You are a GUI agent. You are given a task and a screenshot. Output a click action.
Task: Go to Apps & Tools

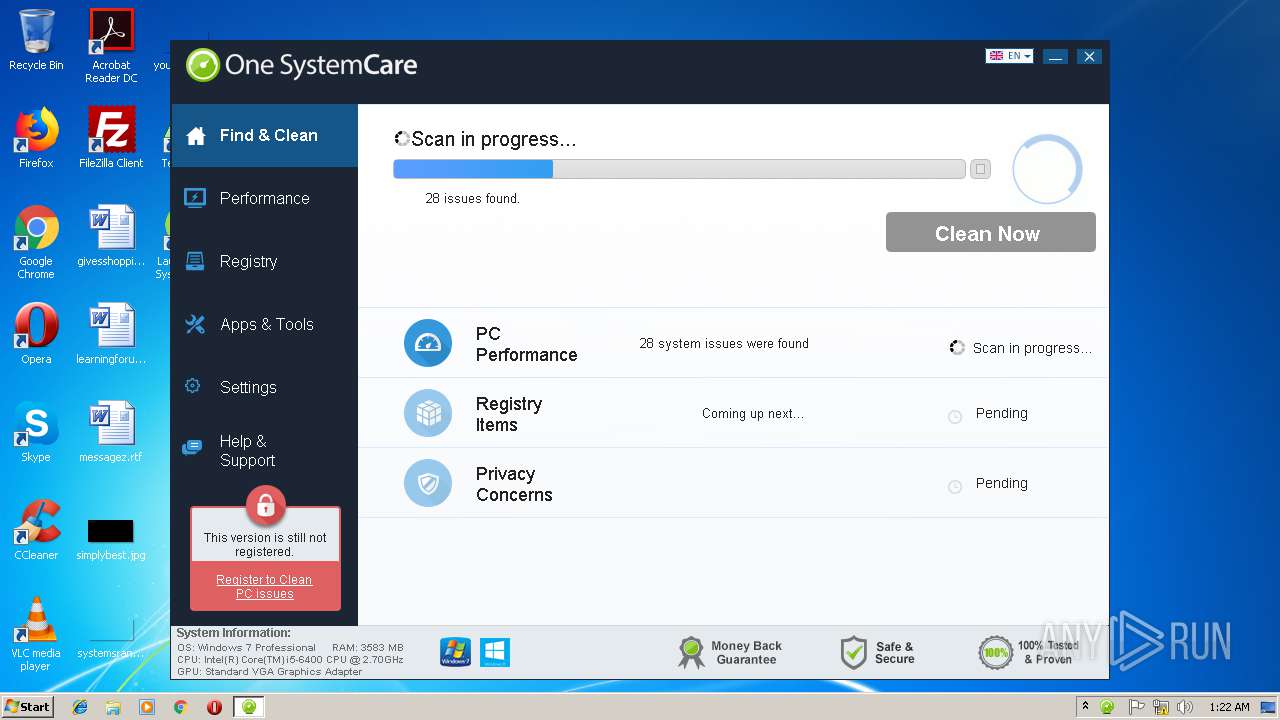264,324
